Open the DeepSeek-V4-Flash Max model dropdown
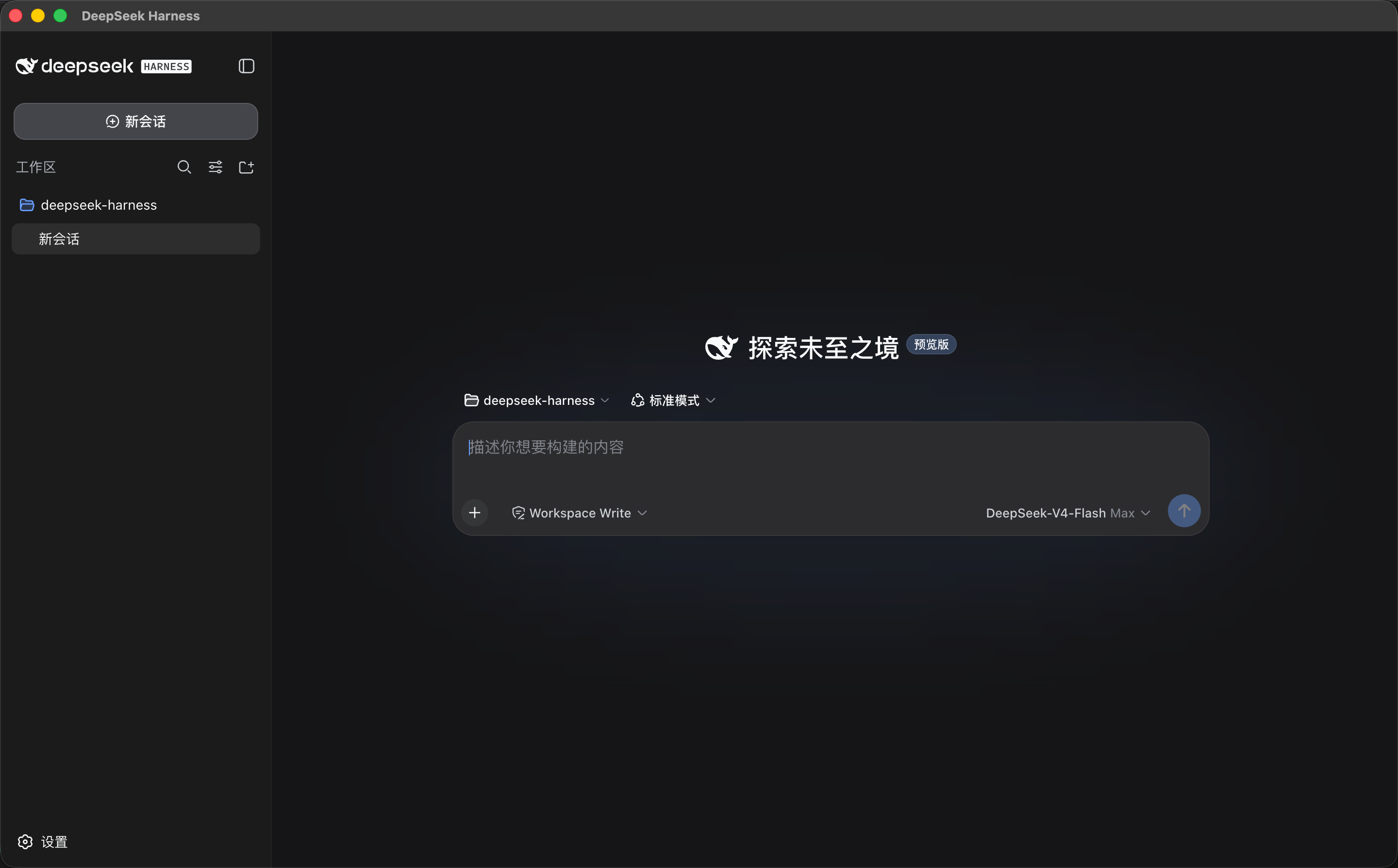Image resolution: width=1398 pixels, height=868 pixels. [x=1068, y=513]
